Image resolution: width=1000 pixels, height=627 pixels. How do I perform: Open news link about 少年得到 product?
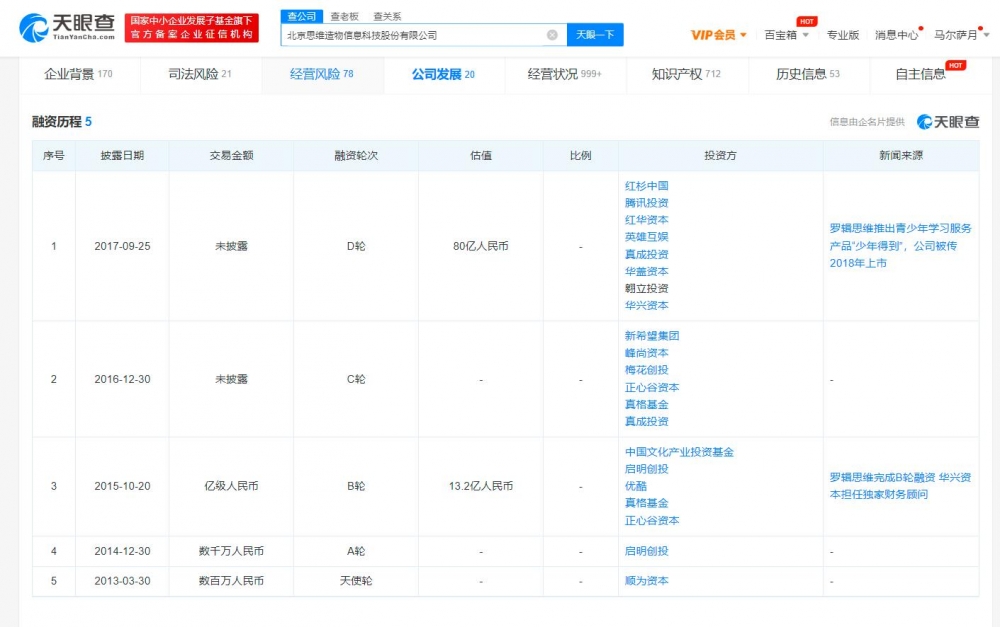(x=900, y=246)
